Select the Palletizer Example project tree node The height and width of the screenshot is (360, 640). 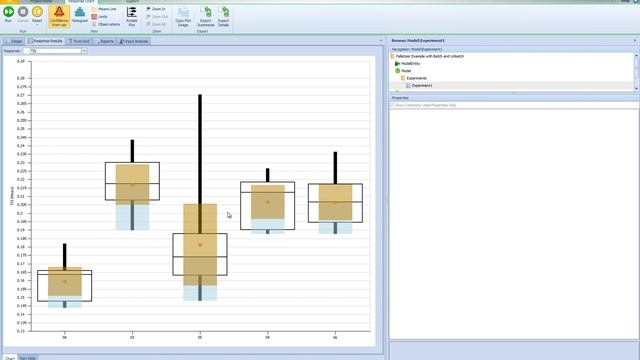(429, 56)
